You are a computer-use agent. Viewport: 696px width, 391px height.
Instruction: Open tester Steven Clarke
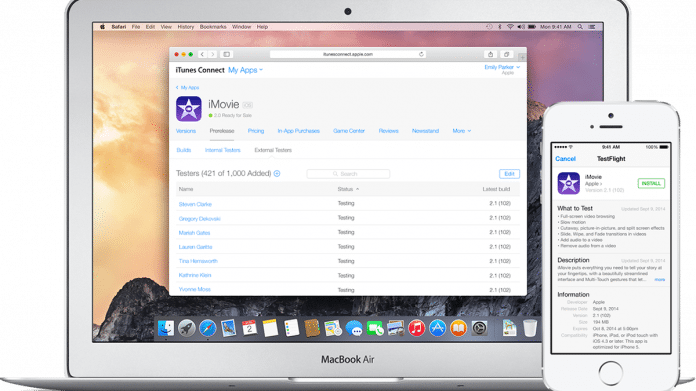point(195,204)
